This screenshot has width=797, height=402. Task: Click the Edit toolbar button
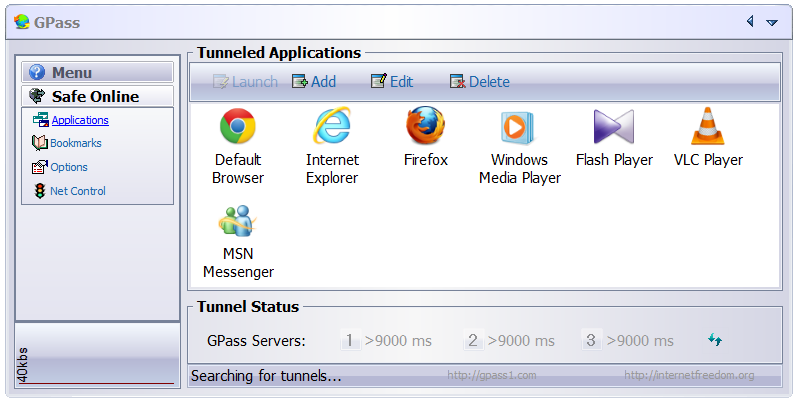click(391, 82)
